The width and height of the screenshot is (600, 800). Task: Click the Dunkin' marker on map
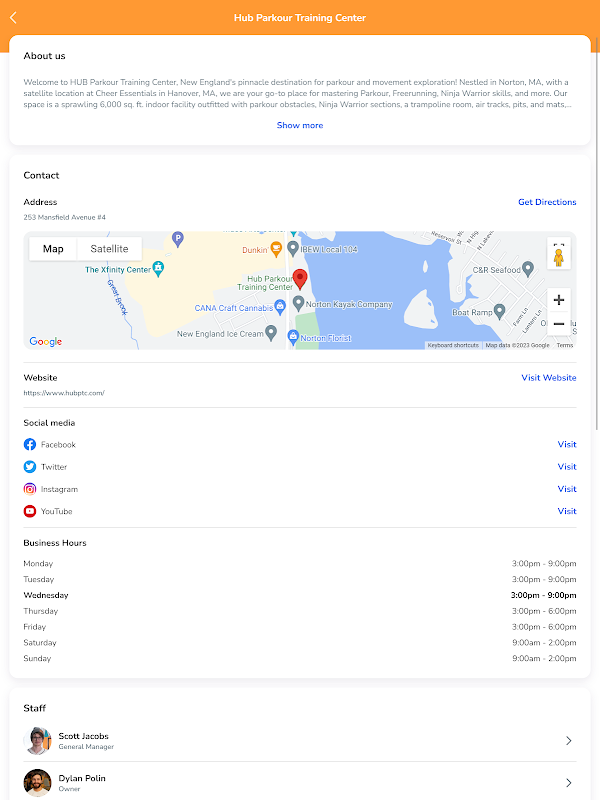click(x=276, y=249)
